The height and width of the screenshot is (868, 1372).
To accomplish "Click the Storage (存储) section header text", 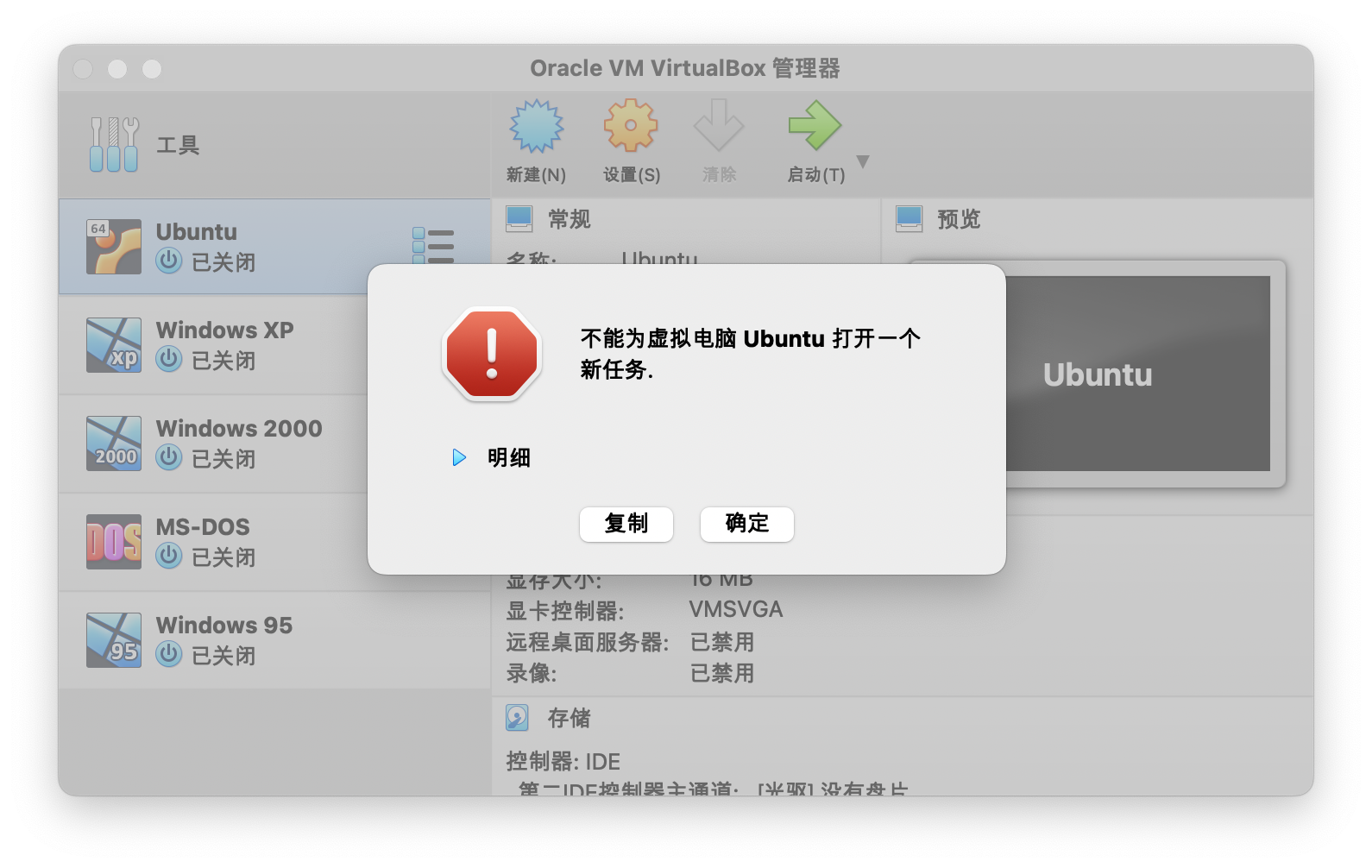I will (x=570, y=718).
